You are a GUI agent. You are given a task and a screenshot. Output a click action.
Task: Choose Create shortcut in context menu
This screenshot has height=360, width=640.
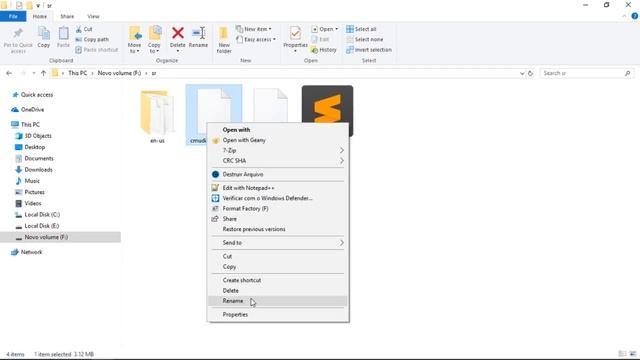click(x=278, y=280)
